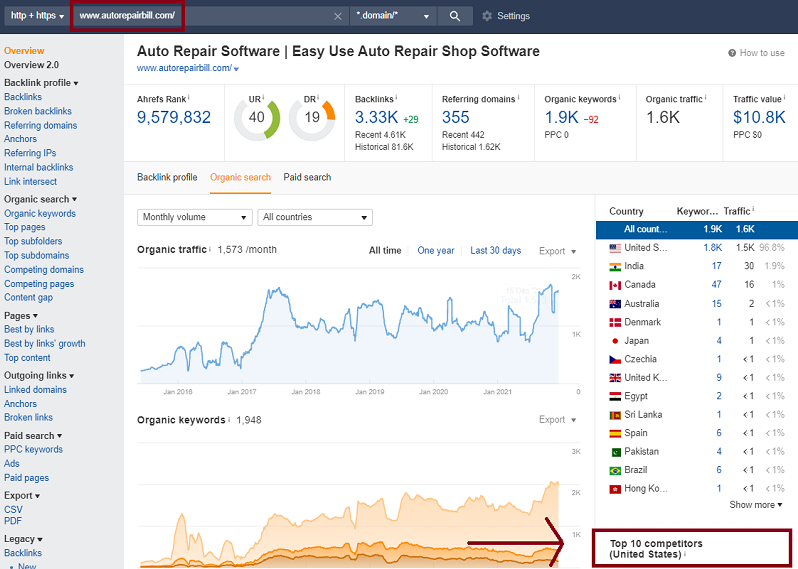
Task: Click the Canada flag icon
Action: coord(615,285)
